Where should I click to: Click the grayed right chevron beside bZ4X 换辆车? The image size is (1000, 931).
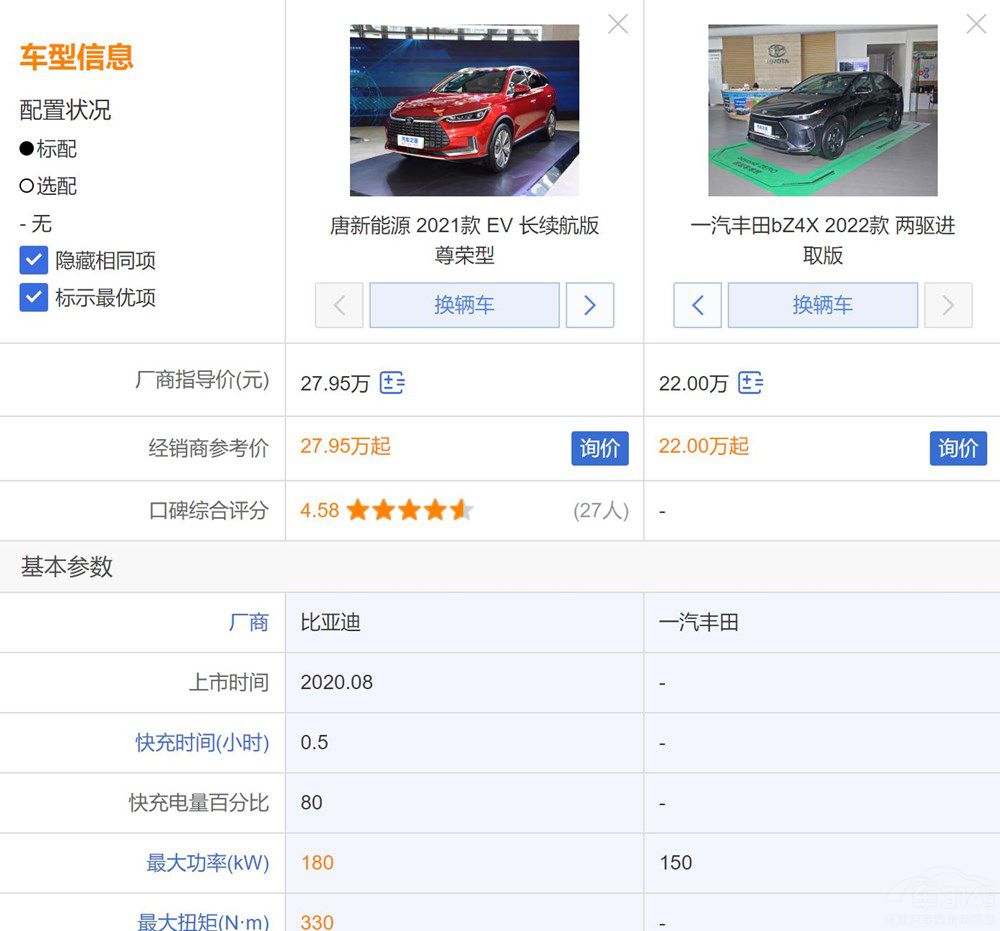pyautogui.click(x=948, y=305)
